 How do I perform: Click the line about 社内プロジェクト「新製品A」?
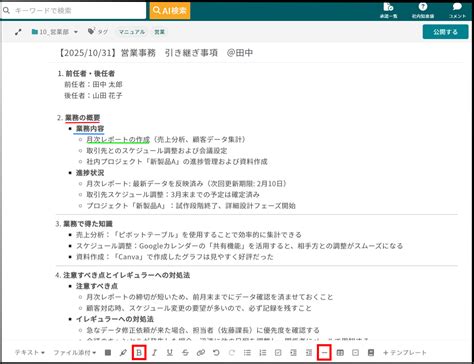[x=177, y=162]
